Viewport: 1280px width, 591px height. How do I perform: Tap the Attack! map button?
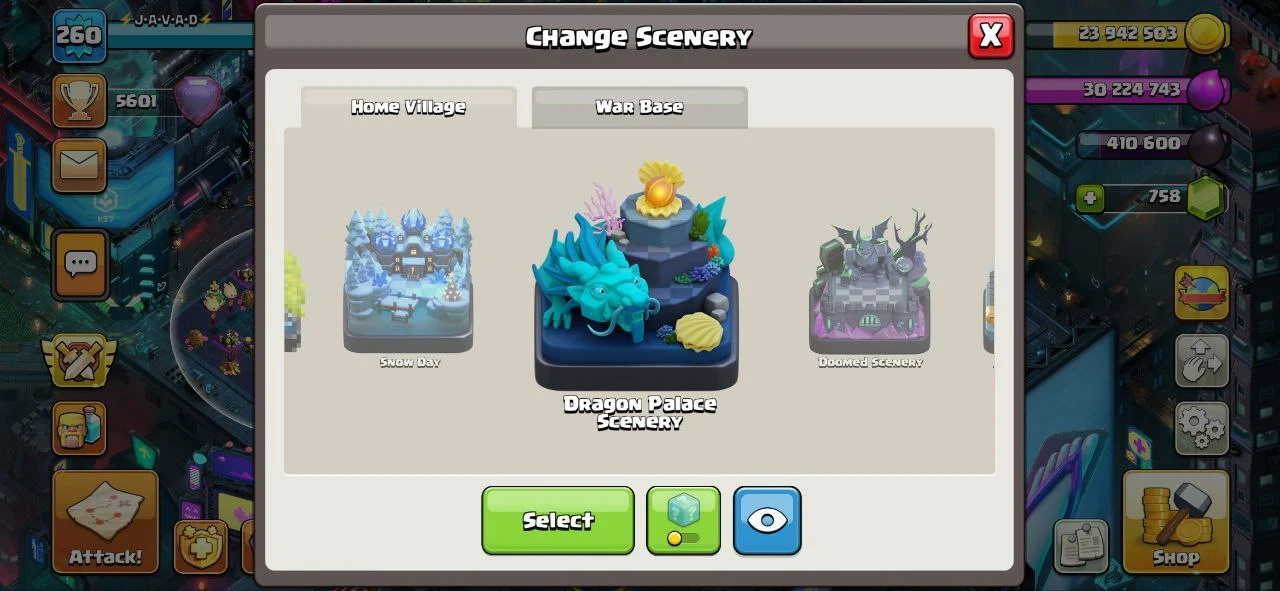pos(105,522)
